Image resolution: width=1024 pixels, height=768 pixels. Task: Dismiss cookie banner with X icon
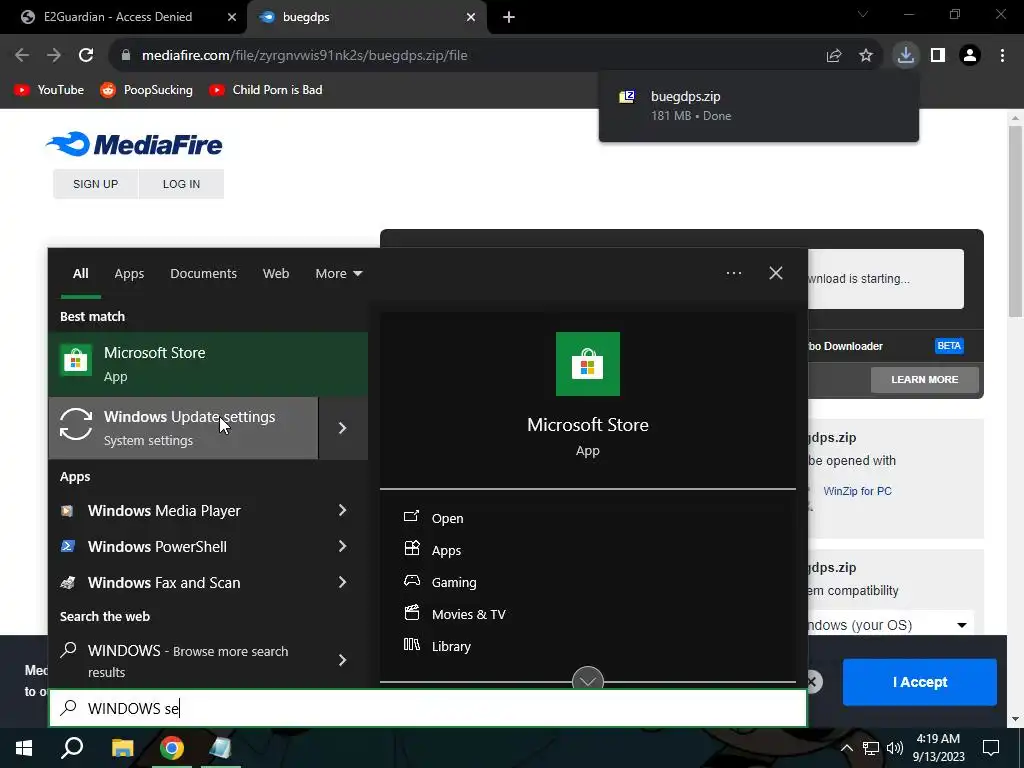click(812, 682)
